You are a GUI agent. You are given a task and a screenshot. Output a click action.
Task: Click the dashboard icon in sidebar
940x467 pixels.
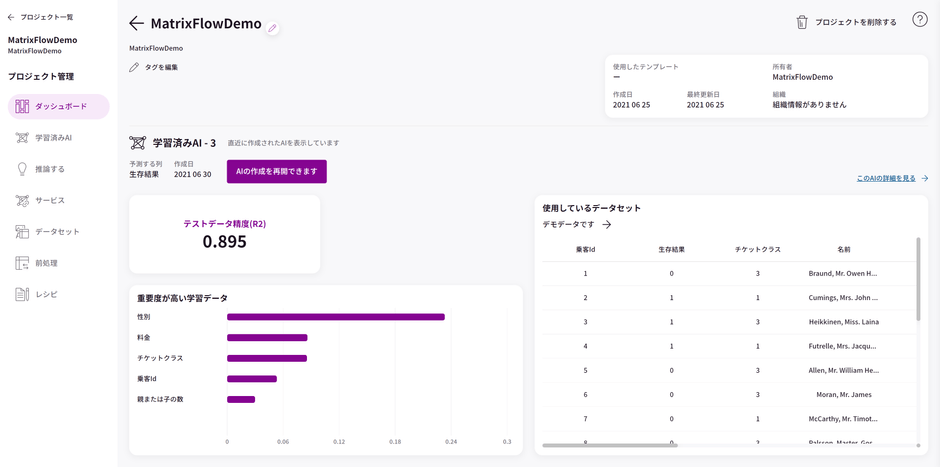point(22,106)
